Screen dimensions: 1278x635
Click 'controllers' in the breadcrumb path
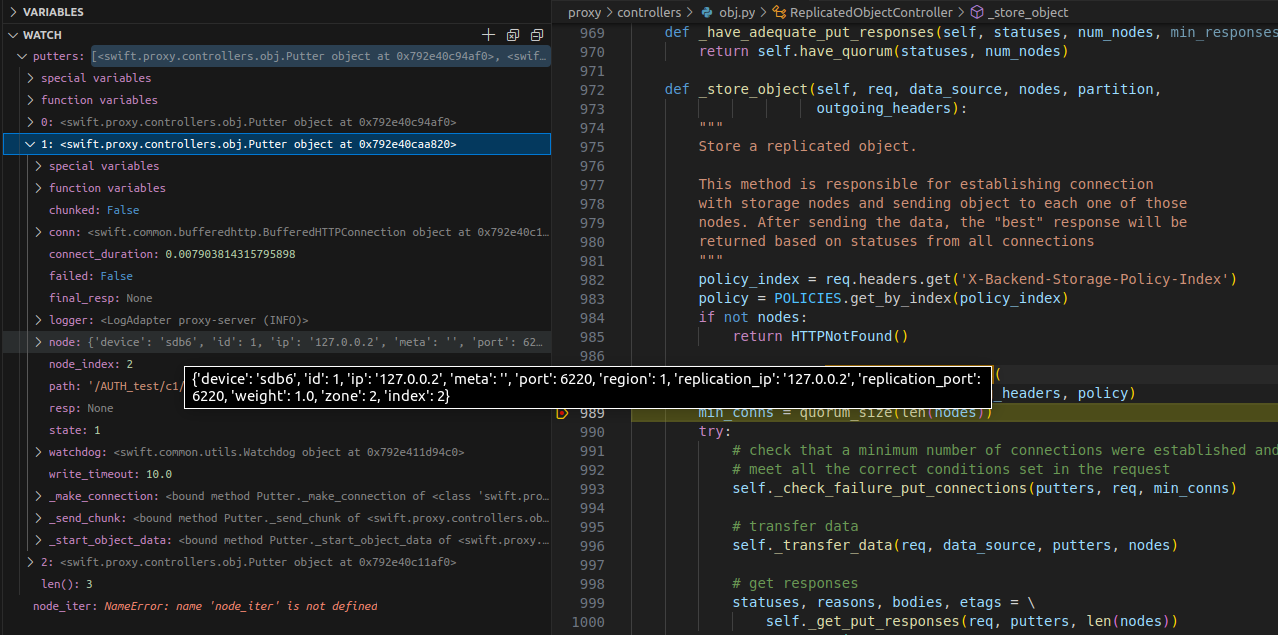(x=649, y=13)
